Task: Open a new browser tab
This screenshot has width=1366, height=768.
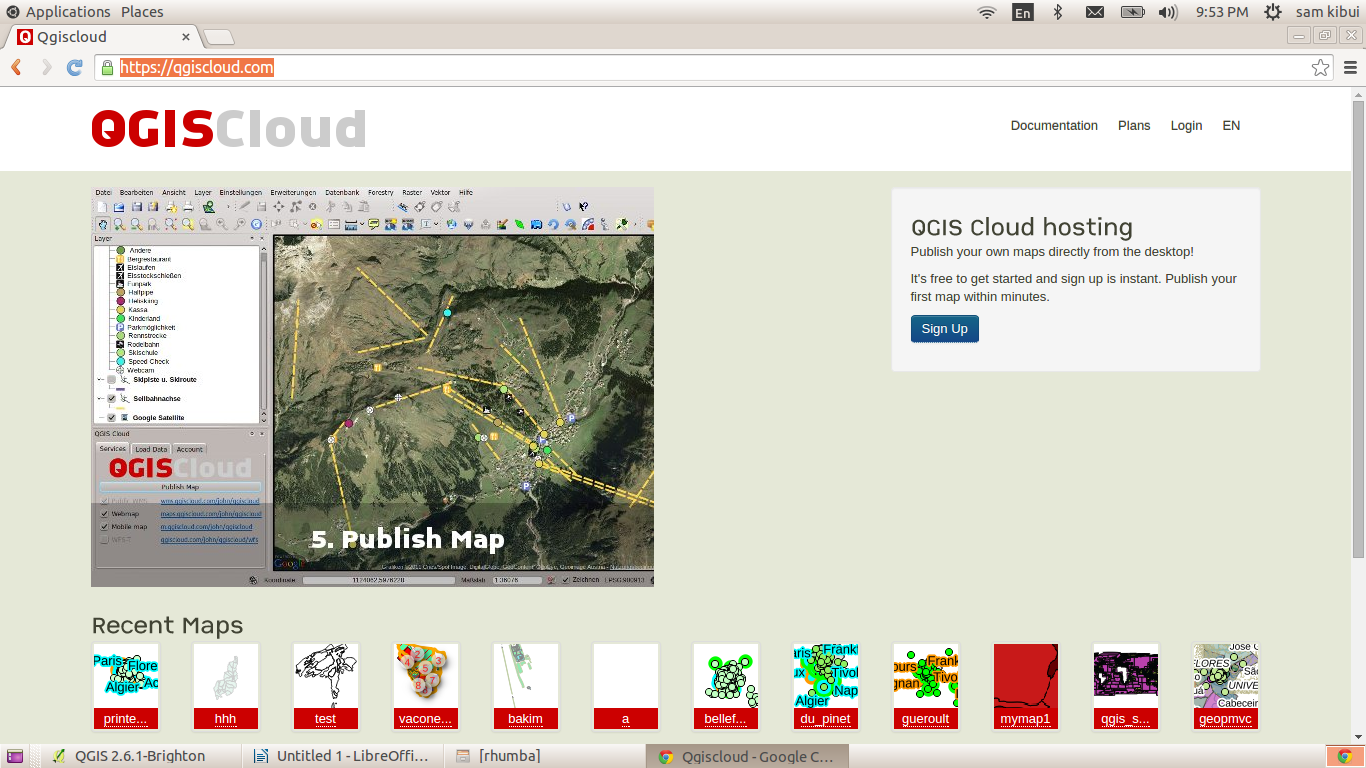Action: 218,37
